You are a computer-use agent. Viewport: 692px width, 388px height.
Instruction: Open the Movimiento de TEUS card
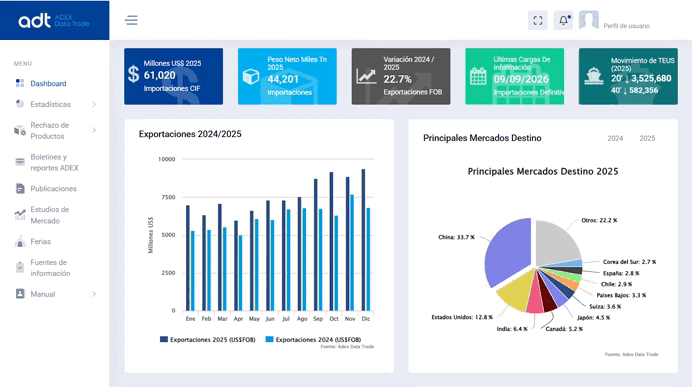coord(628,76)
